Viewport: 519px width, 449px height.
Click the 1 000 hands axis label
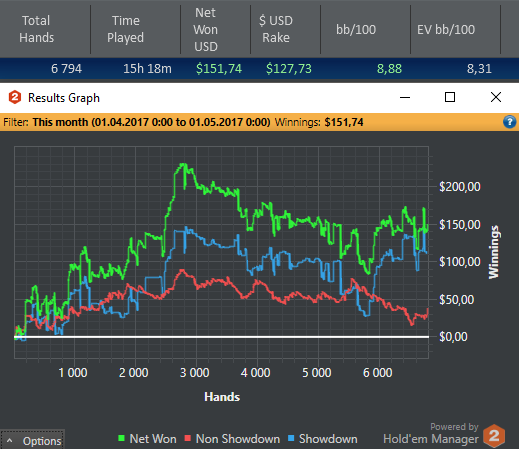click(73, 373)
